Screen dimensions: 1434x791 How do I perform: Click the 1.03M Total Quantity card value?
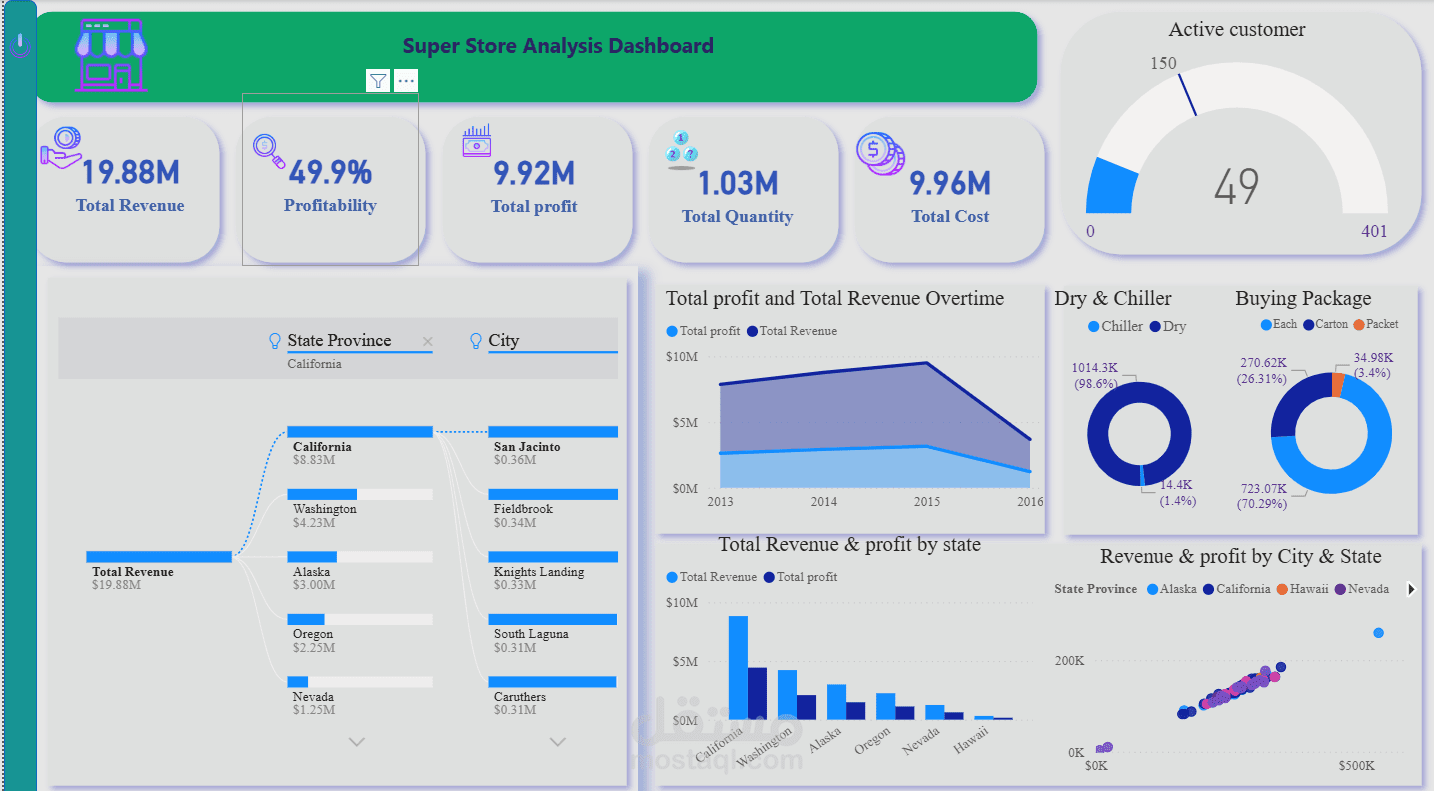pos(738,183)
